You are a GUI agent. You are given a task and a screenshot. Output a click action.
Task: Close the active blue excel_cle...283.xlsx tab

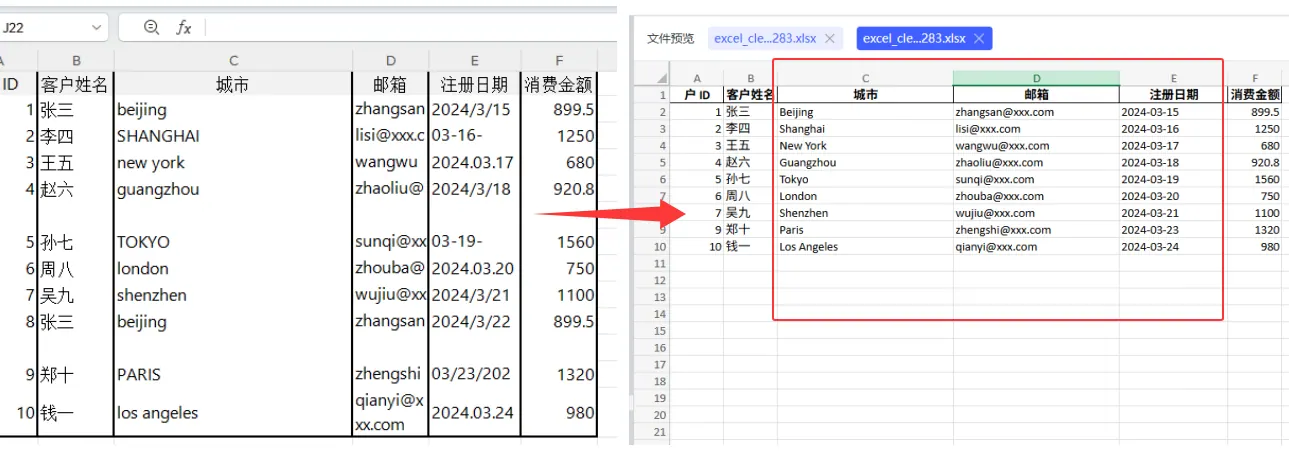979,38
